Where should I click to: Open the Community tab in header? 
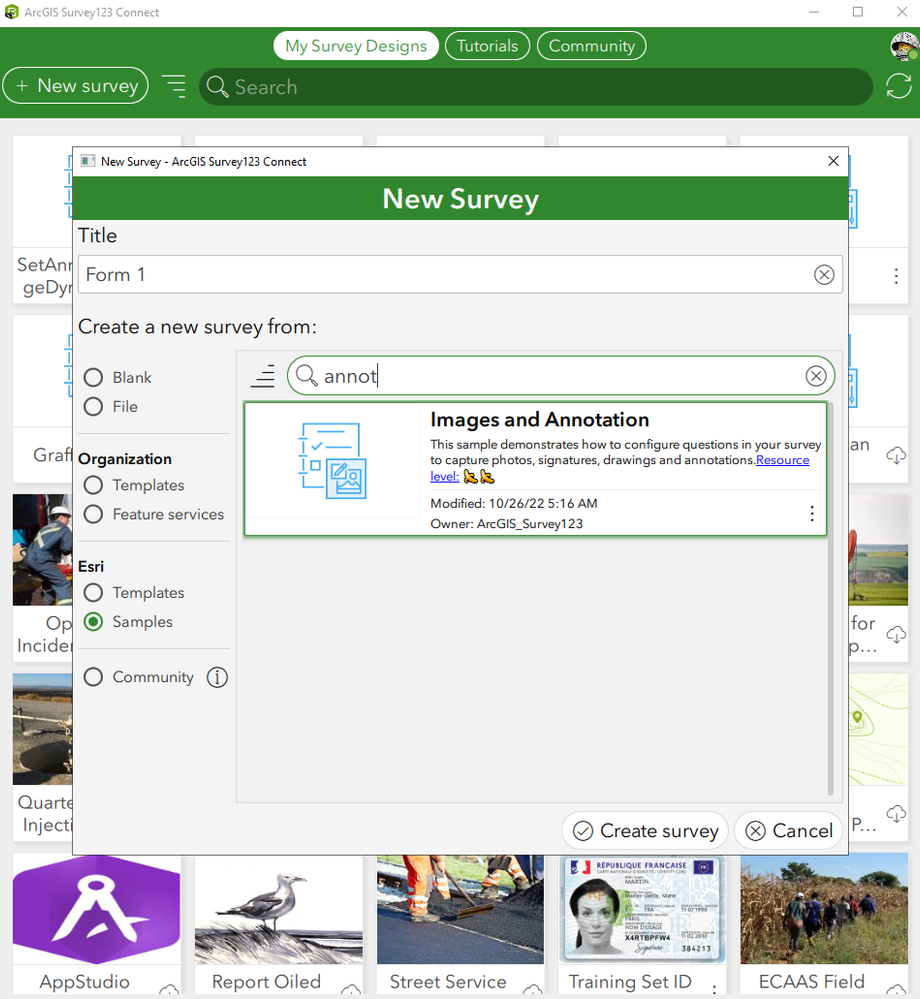pos(592,46)
